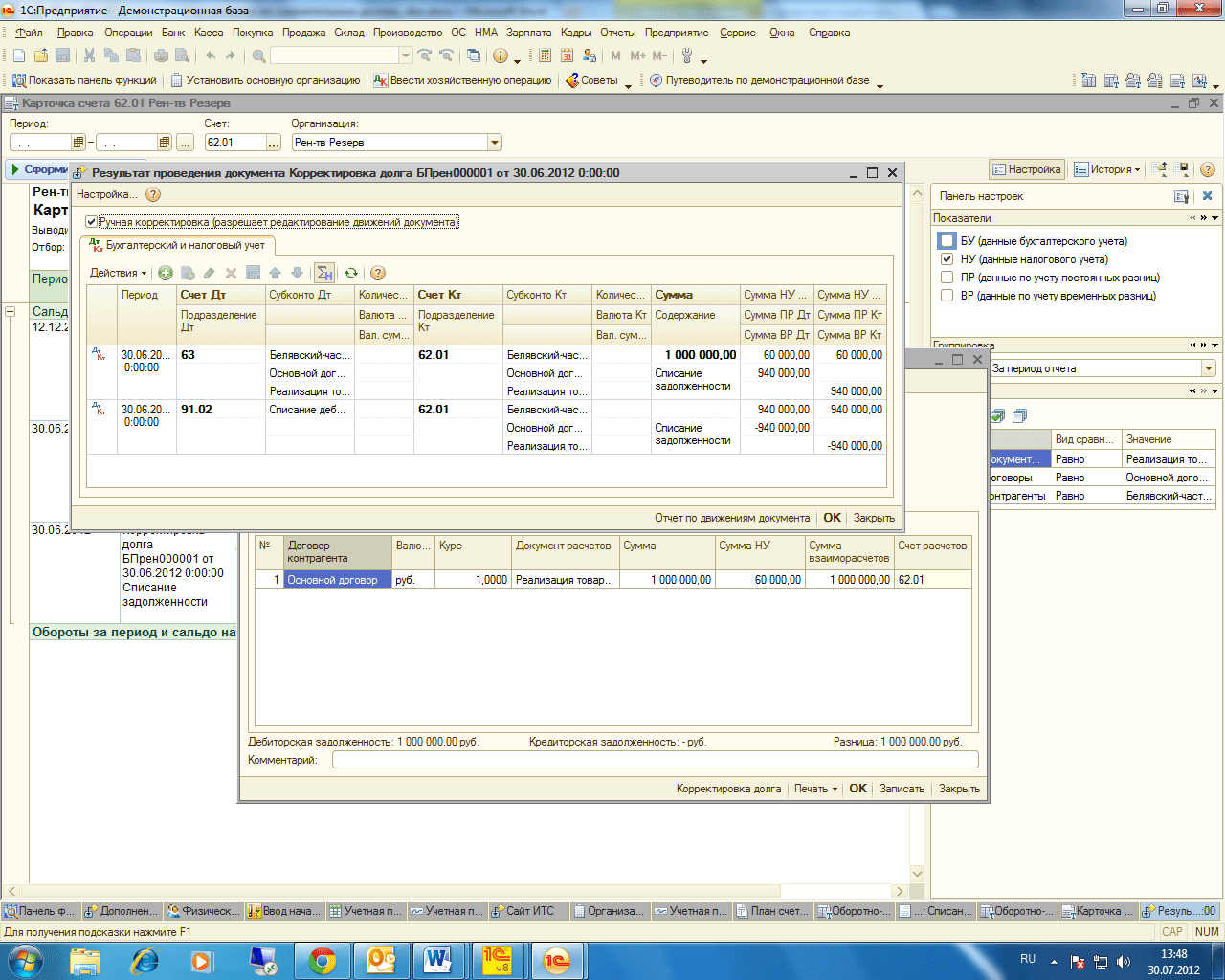
Task: Expand the Действия dropdown menu
Action: click(119, 273)
